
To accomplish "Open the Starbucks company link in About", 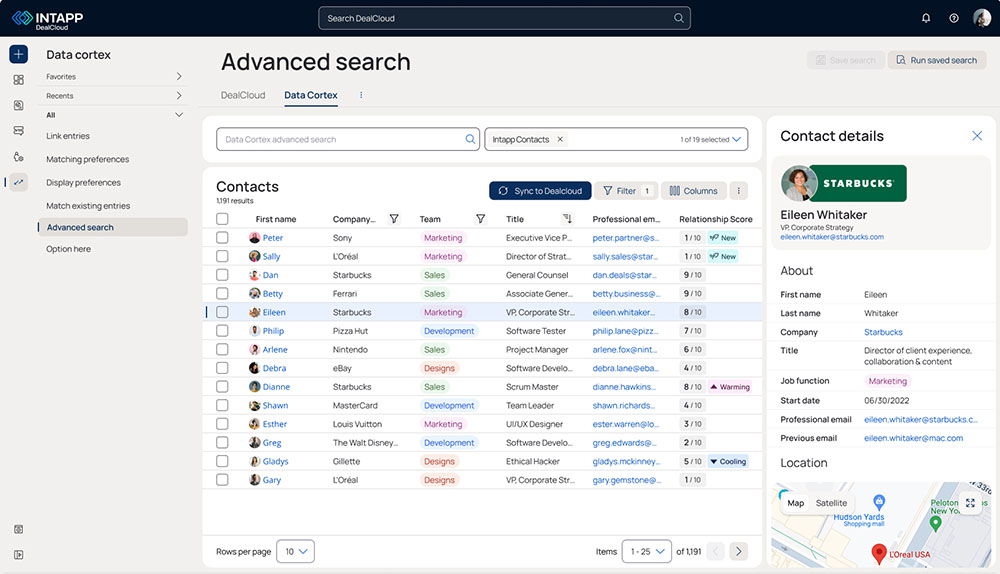I will click(883, 332).
